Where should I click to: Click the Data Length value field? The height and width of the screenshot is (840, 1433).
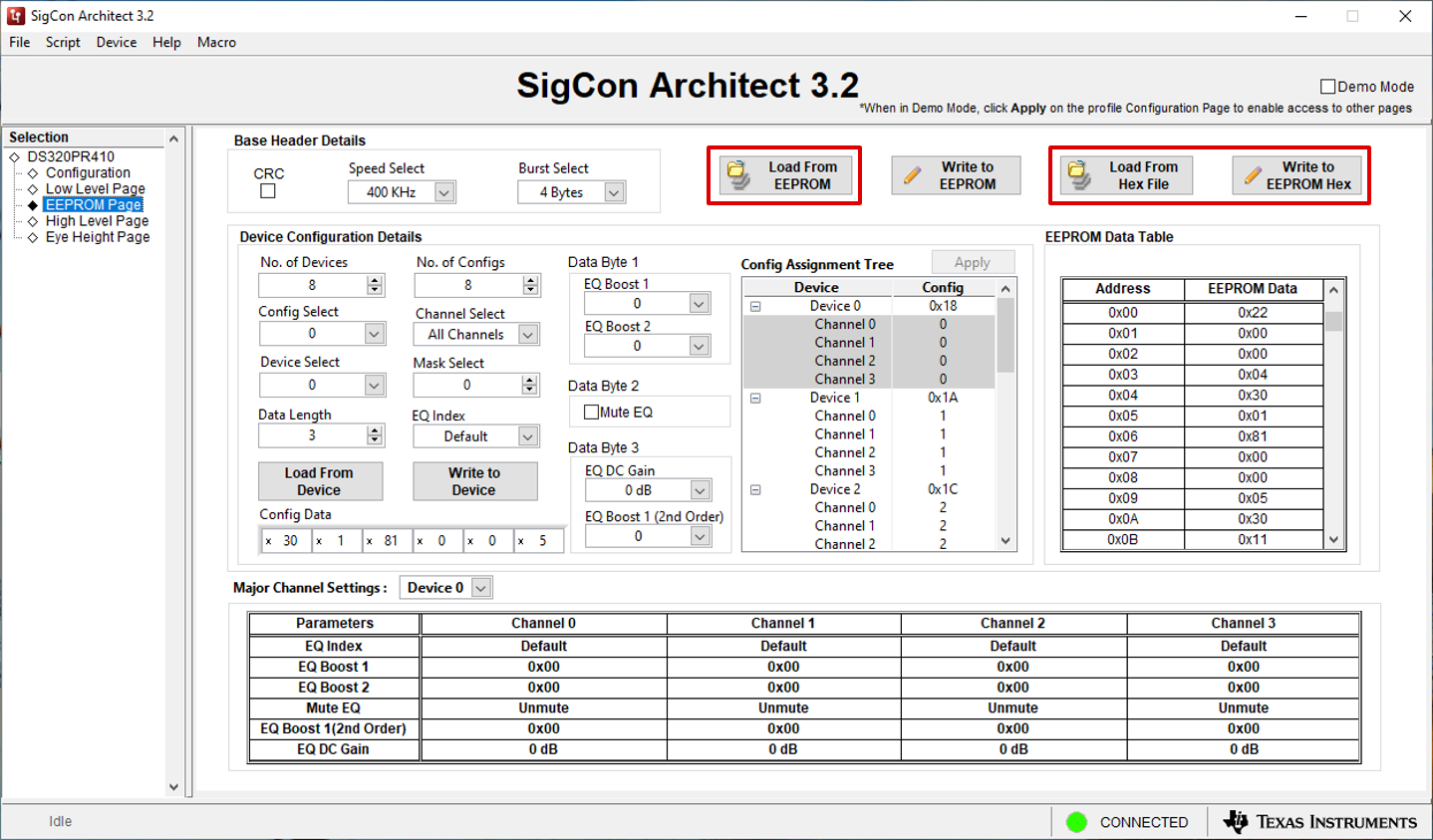pyautogui.click(x=312, y=435)
